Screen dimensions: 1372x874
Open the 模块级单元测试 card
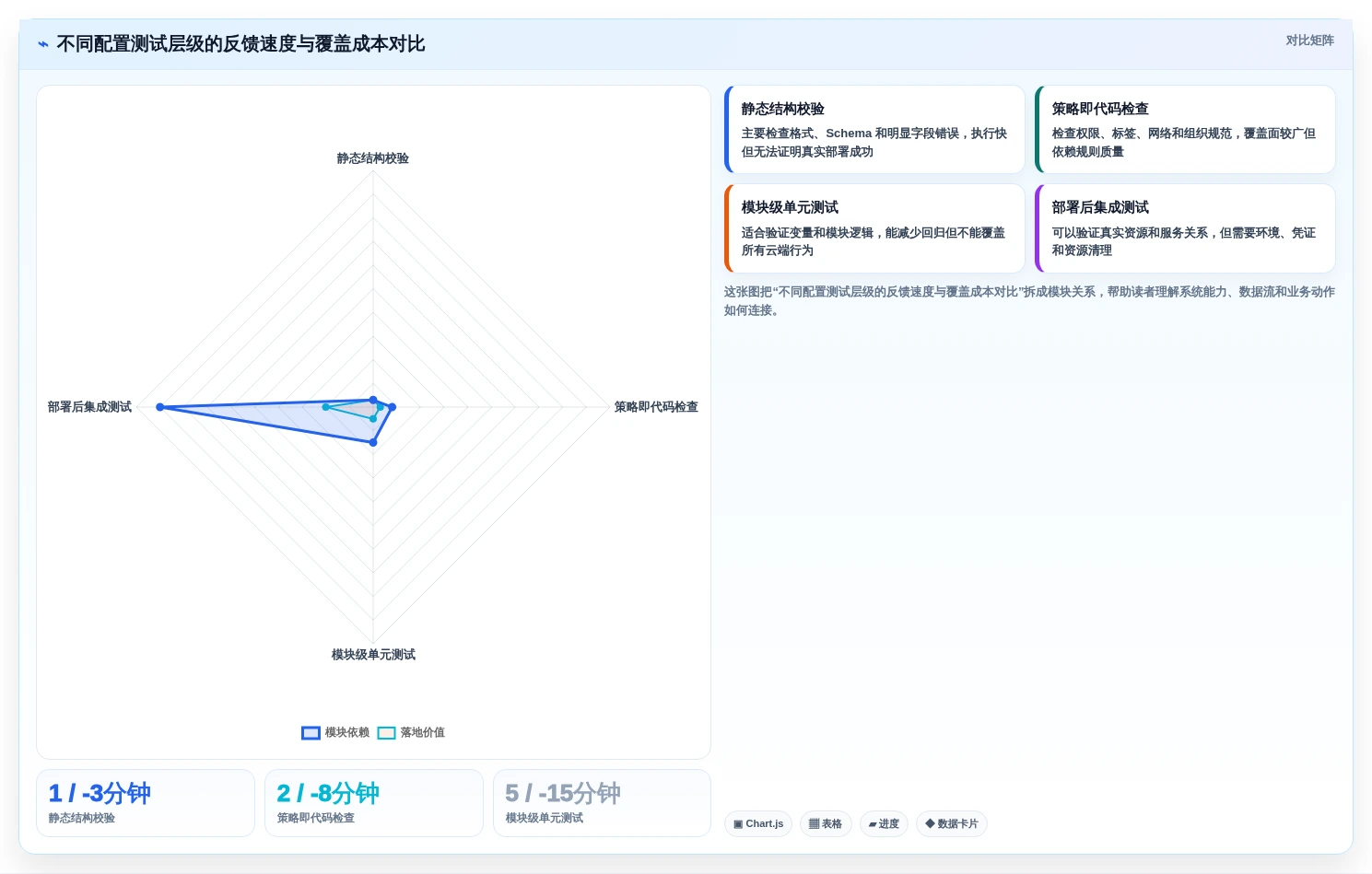[x=874, y=228]
